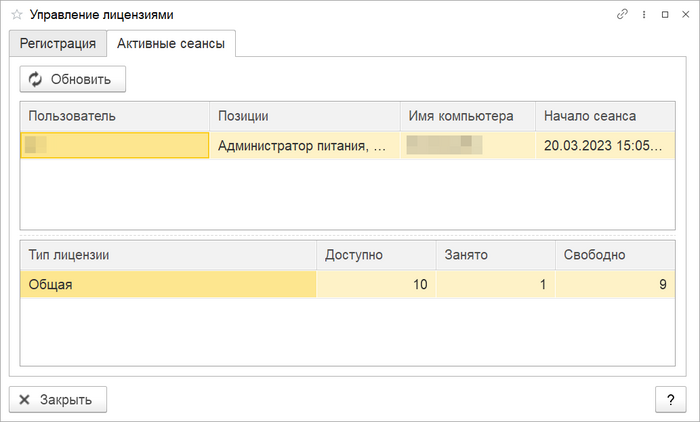Click the favorites star icon in title bar

[x=16, y=15]
